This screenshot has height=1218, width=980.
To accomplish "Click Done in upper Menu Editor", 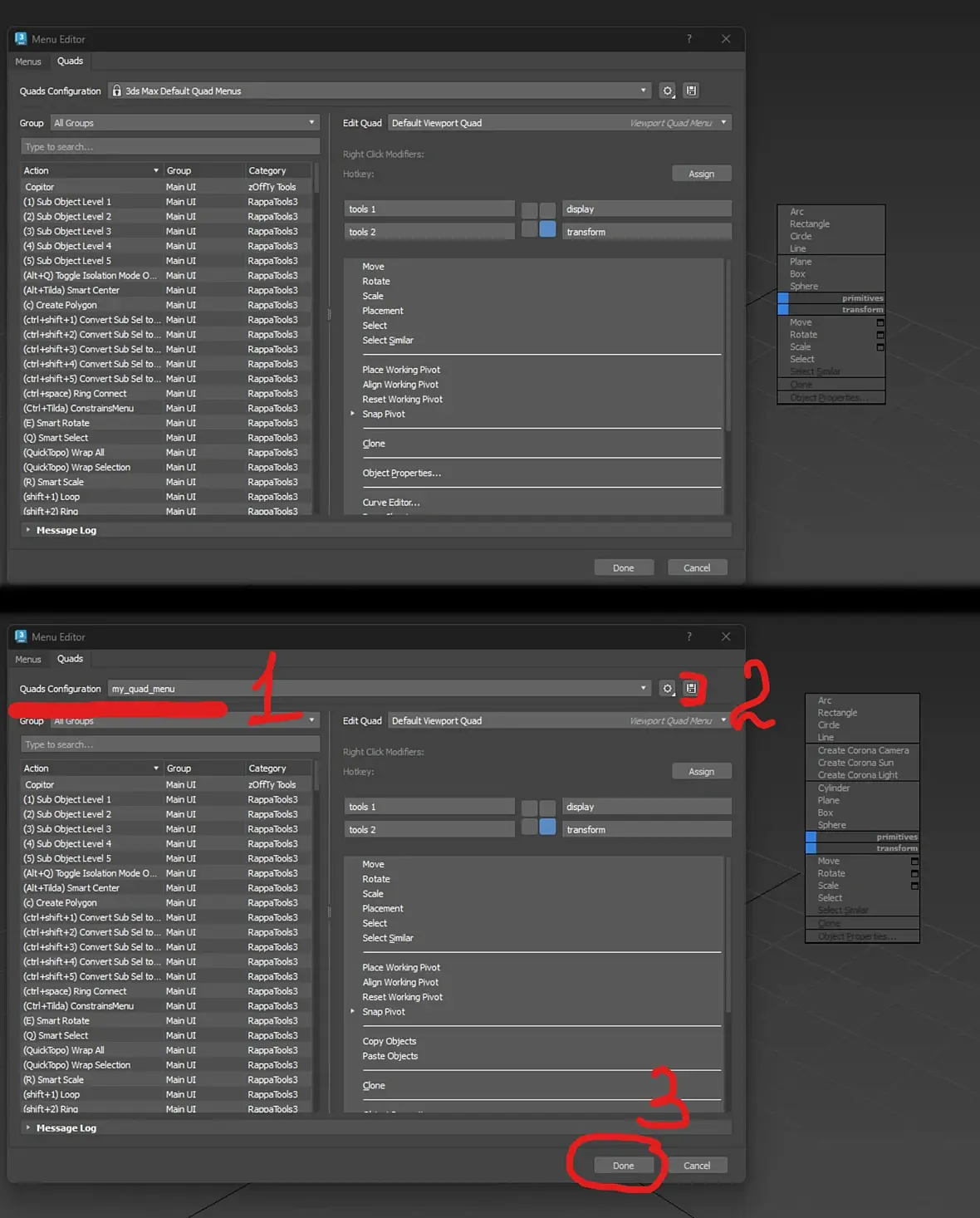I will pos(624,567).
